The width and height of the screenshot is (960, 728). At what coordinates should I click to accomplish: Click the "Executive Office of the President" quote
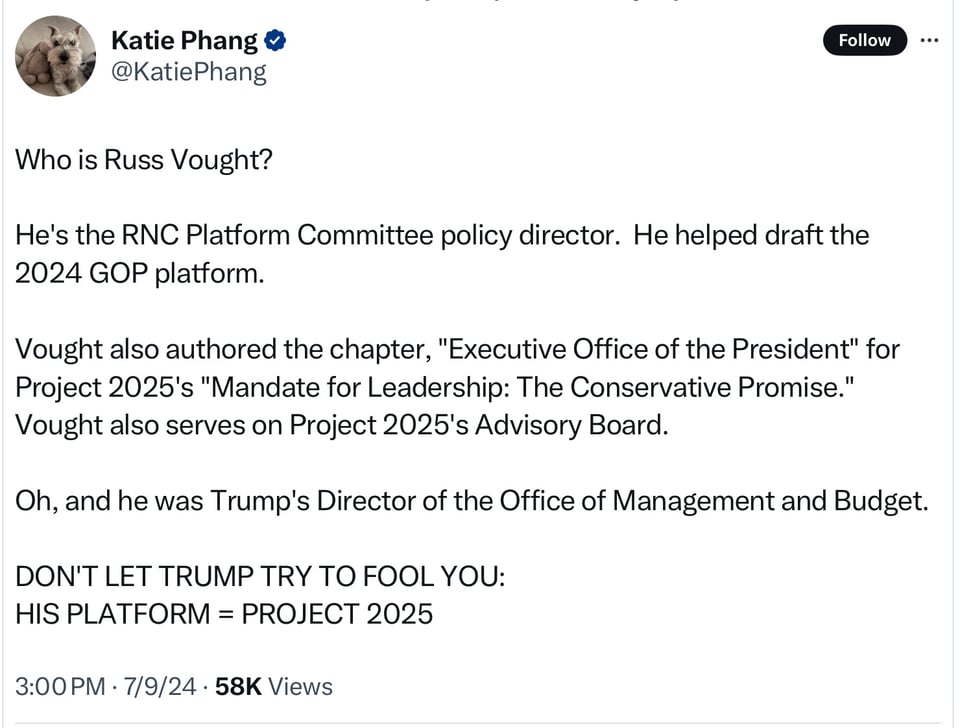(x=649, y=349)
